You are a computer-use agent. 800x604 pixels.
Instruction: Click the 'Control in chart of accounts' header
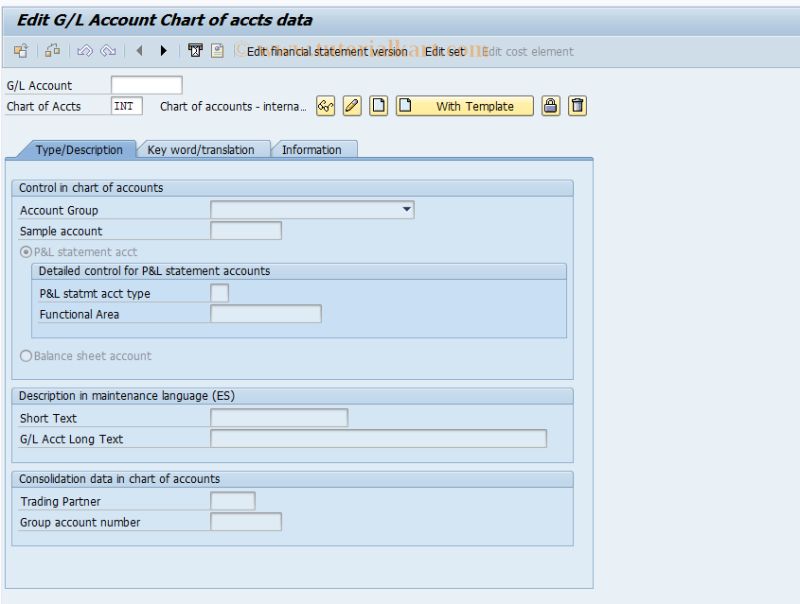point(91,188)
